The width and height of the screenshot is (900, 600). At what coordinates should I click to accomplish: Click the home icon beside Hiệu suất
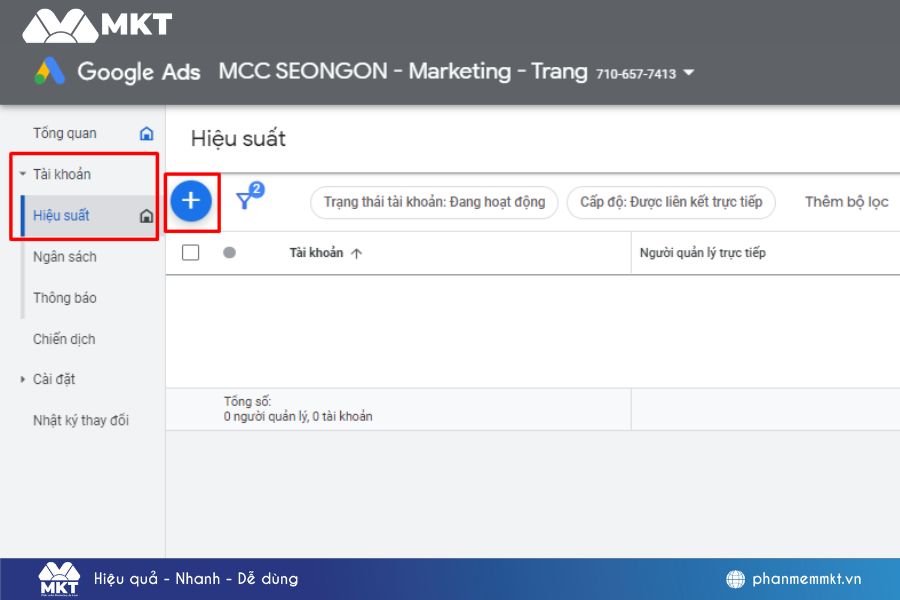click(x=146, y=216)
